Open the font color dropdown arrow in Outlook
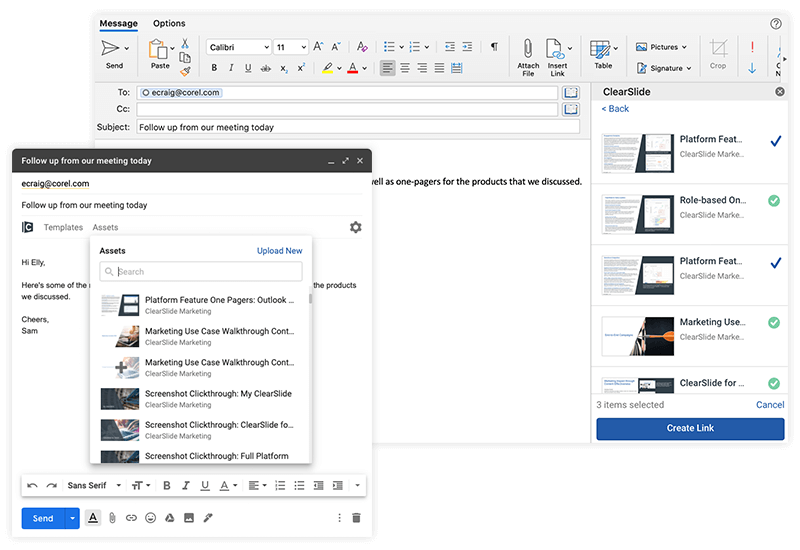 tap(365, 68)
